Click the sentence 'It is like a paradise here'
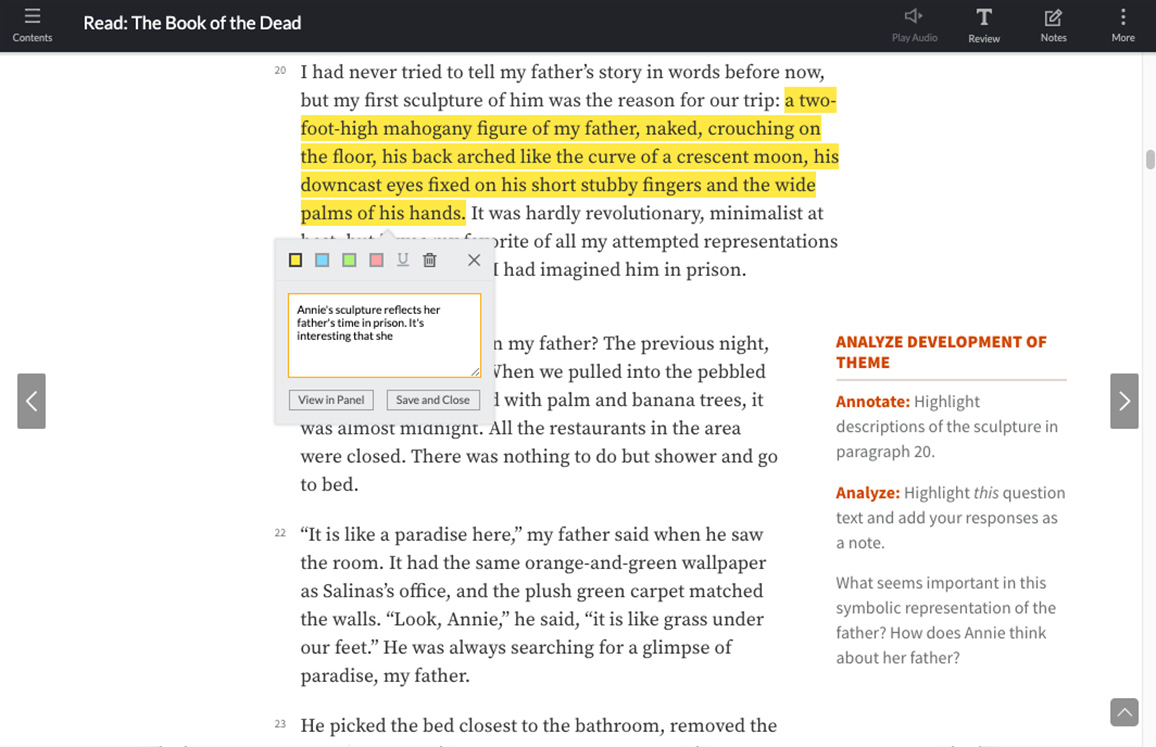1156x747 pixels. click(413, 535)
